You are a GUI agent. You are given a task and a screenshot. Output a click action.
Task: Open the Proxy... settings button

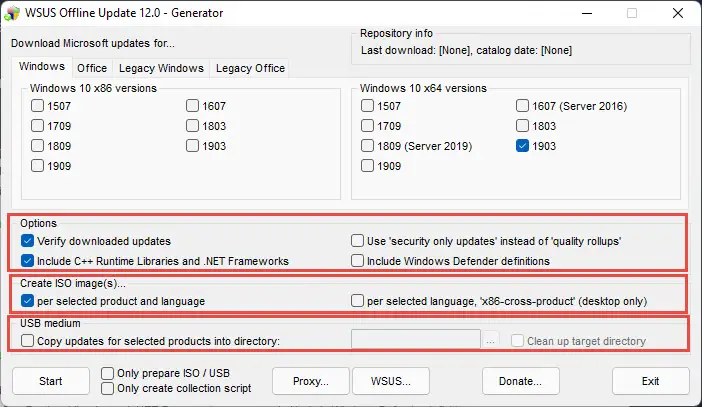[311, 381]
